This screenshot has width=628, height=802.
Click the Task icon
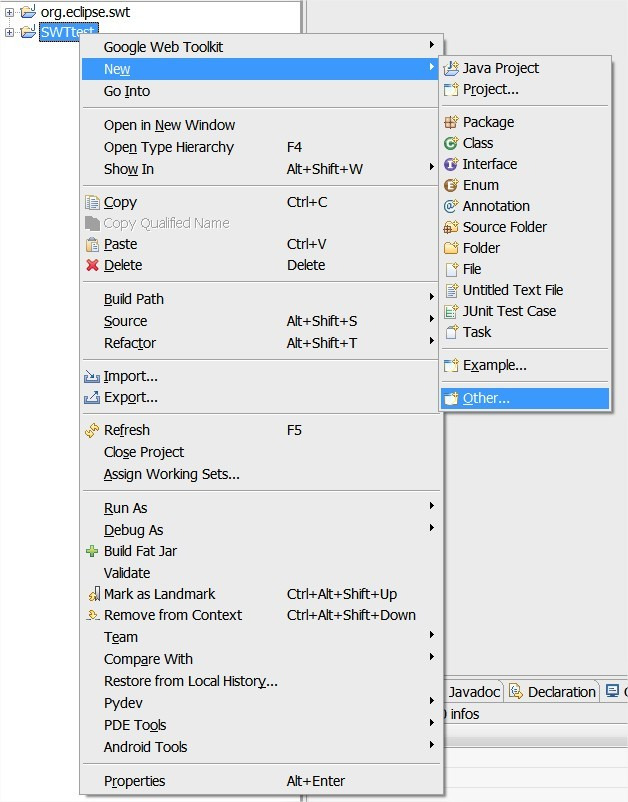[452, 332]
